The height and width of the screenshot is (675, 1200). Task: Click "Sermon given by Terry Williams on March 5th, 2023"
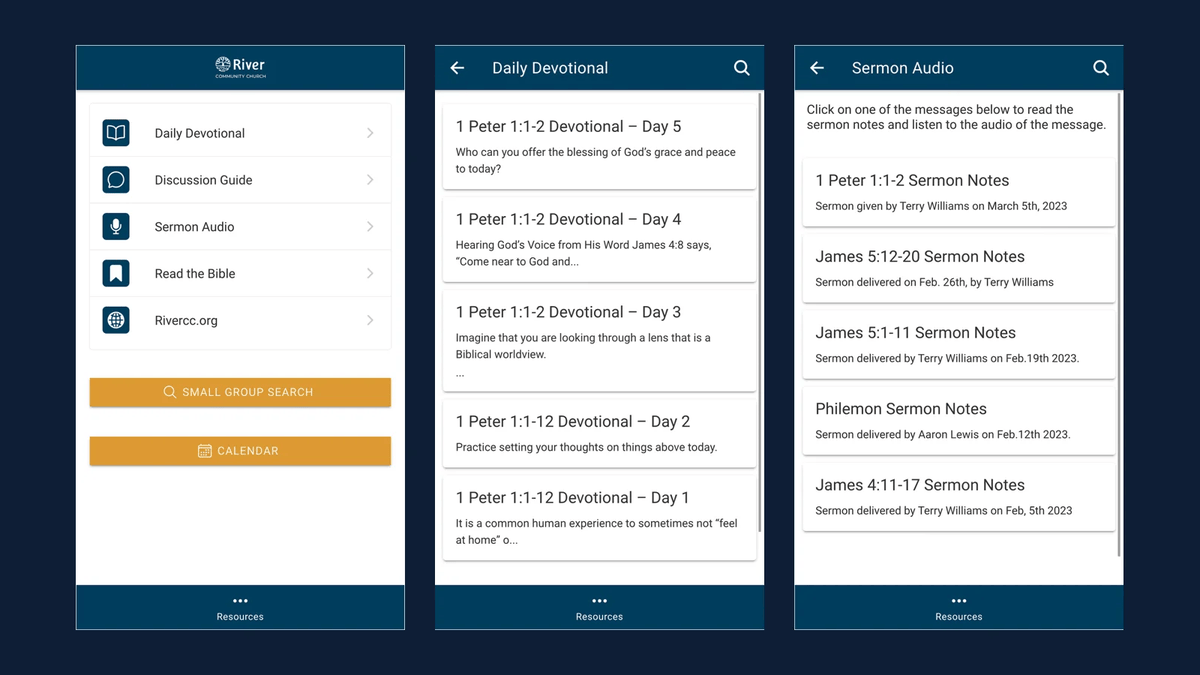941,206
